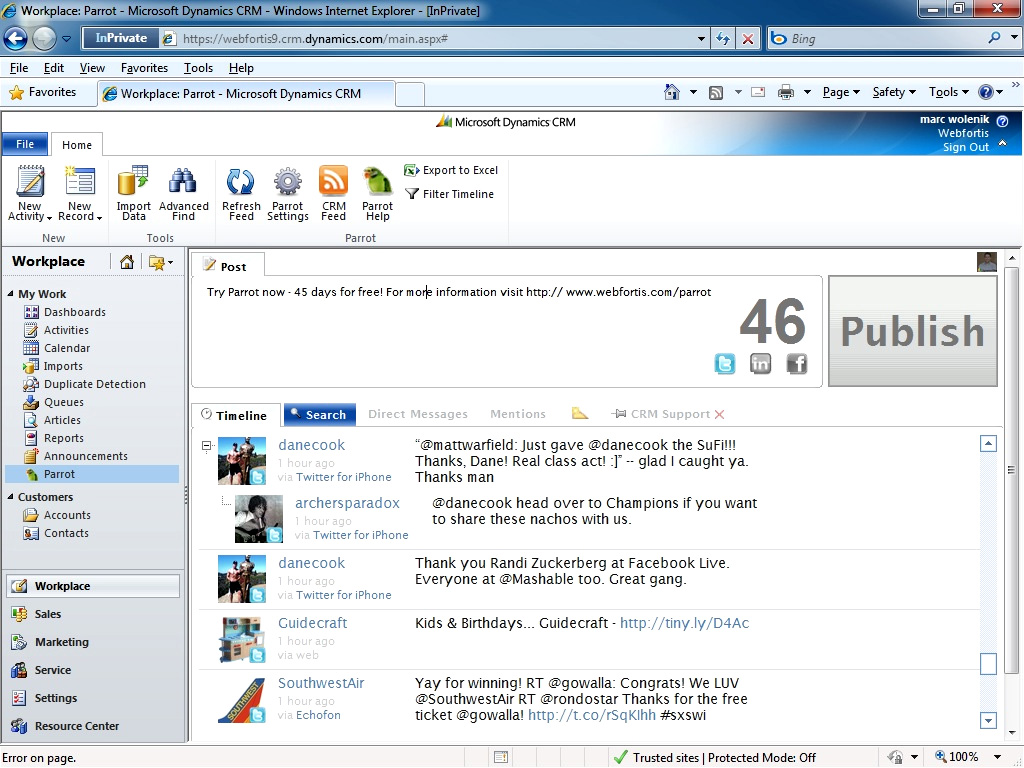Viewport: 1024px width, 768px height.
Task: Go back with the browser Back button
Action: tap(16, 39)
